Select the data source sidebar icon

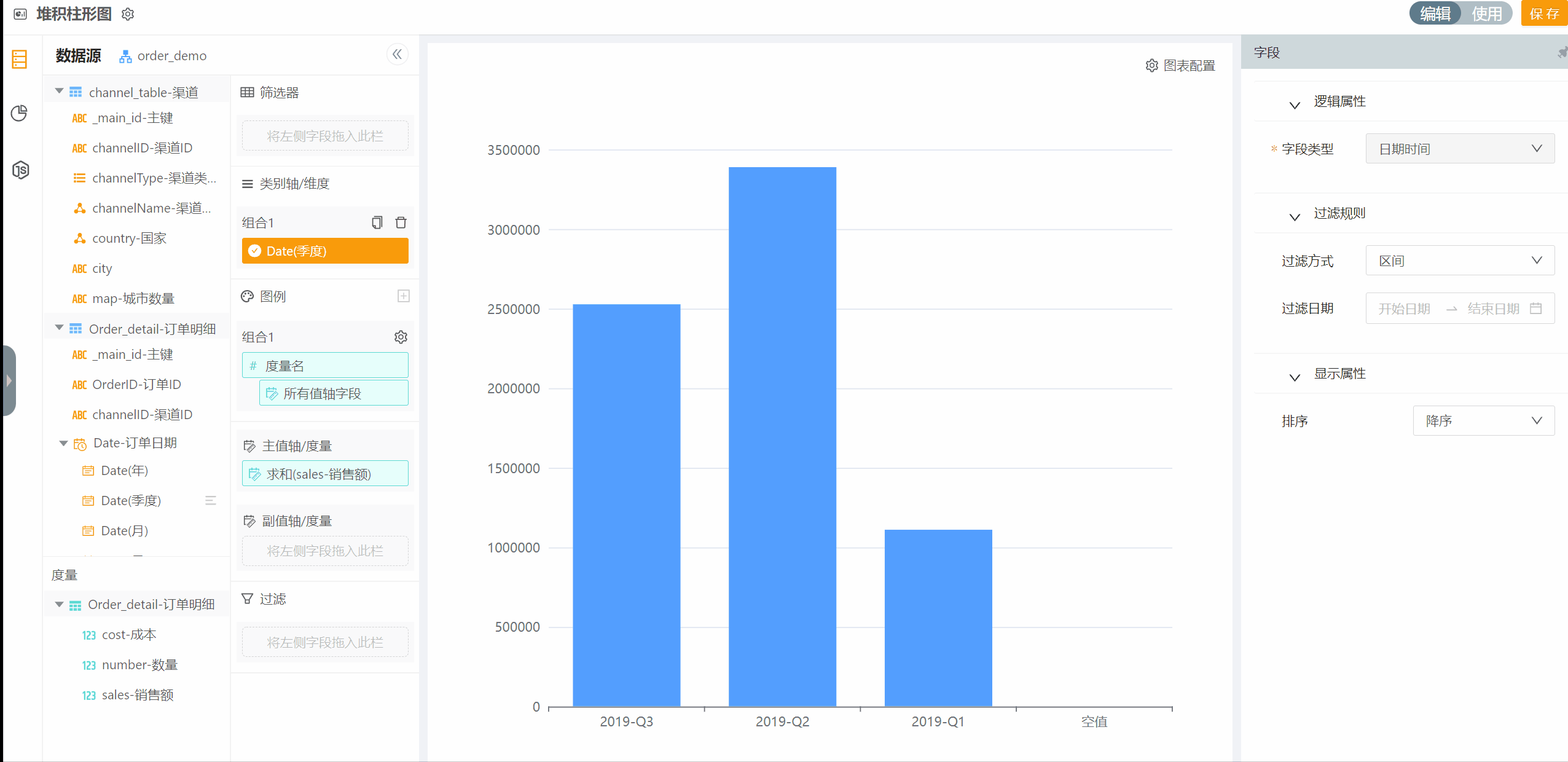click(20, 59)
